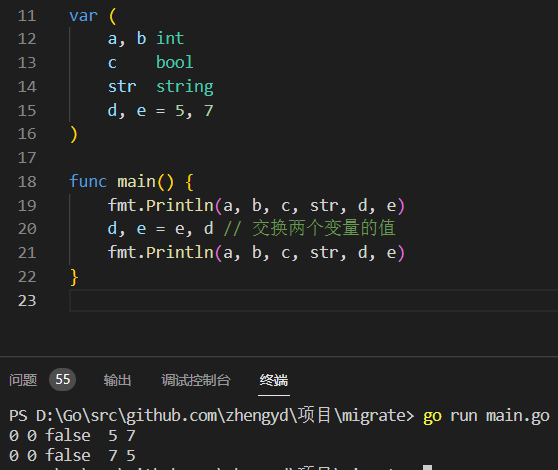
Task: Click the 'bool' type on line 13
Action: [175, 62]
